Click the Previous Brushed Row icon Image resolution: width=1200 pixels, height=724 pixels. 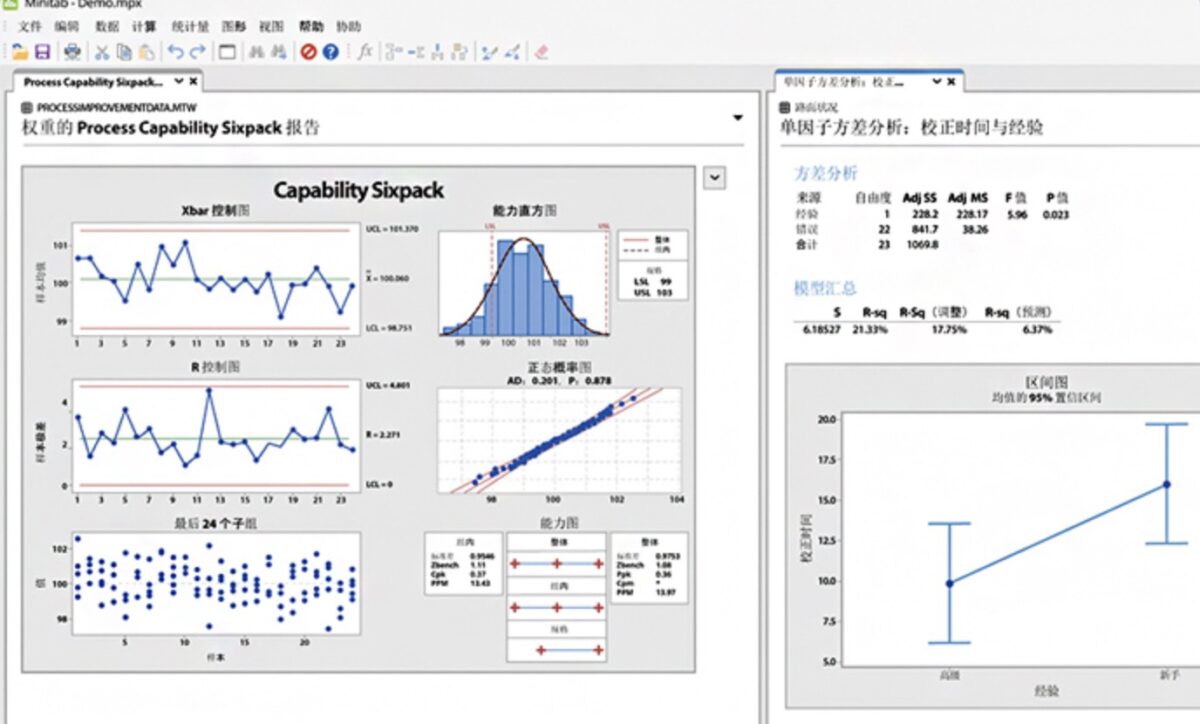pos(490,52)
